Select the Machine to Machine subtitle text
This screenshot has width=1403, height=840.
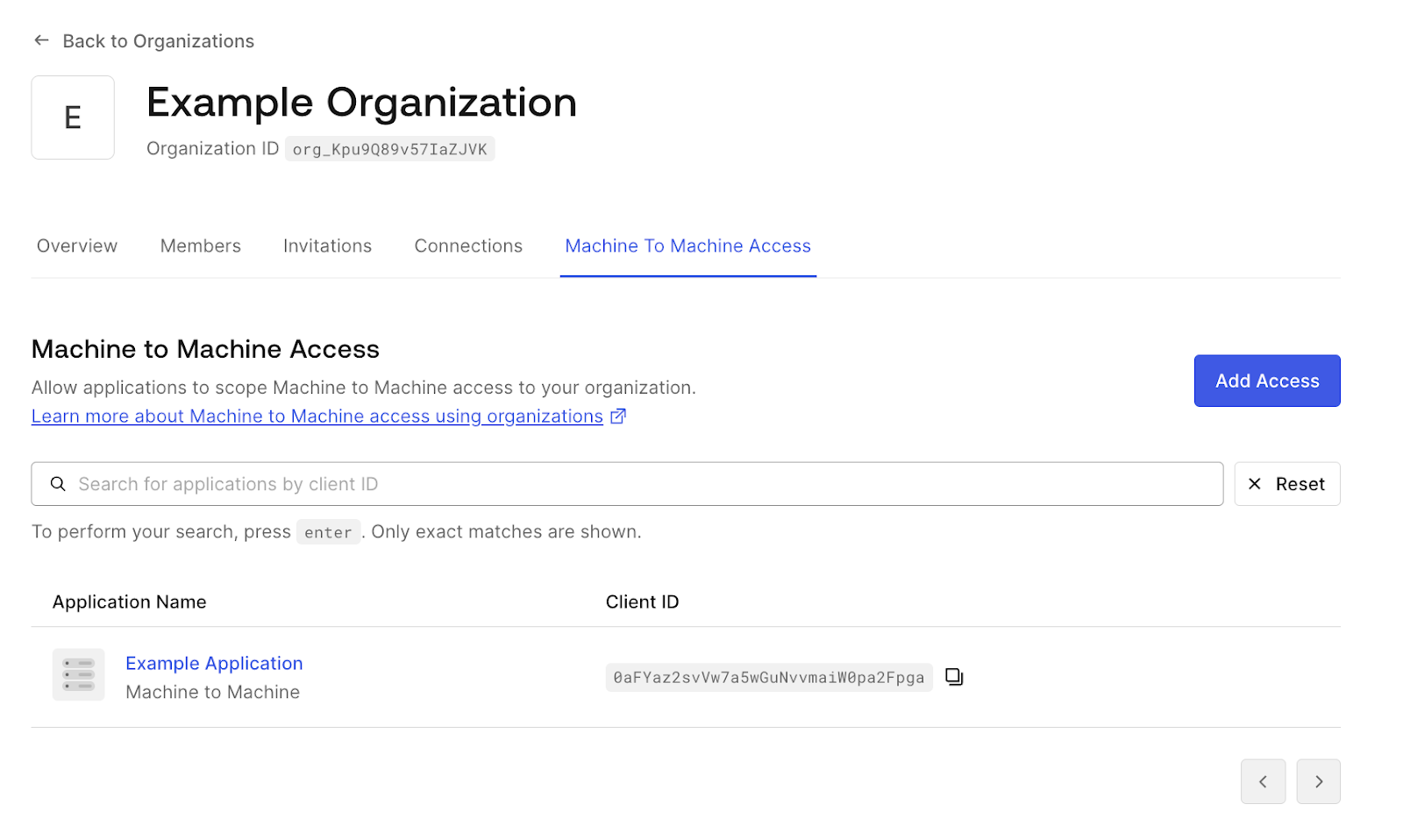coord(213,692)
